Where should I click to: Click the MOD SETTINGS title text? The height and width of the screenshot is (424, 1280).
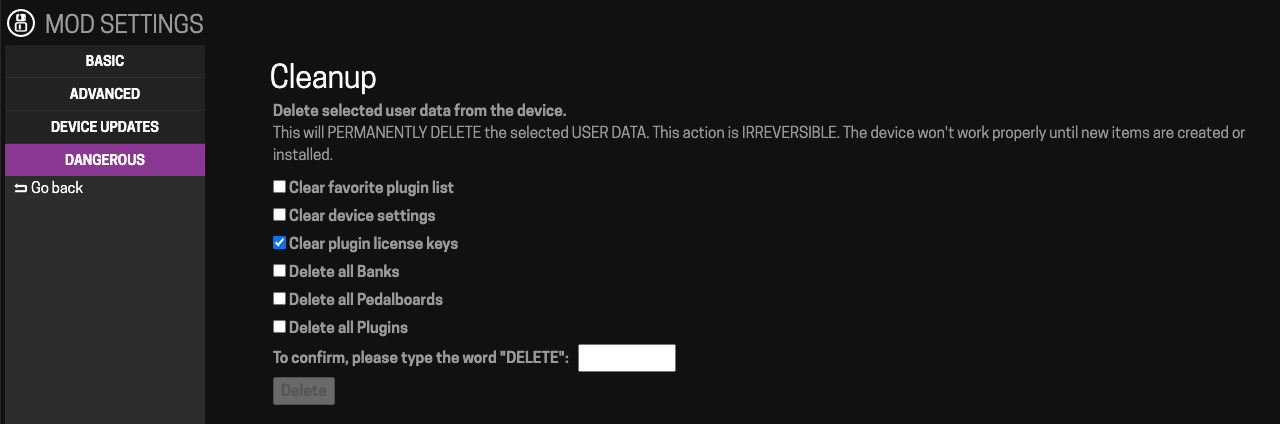click(124, 24)
